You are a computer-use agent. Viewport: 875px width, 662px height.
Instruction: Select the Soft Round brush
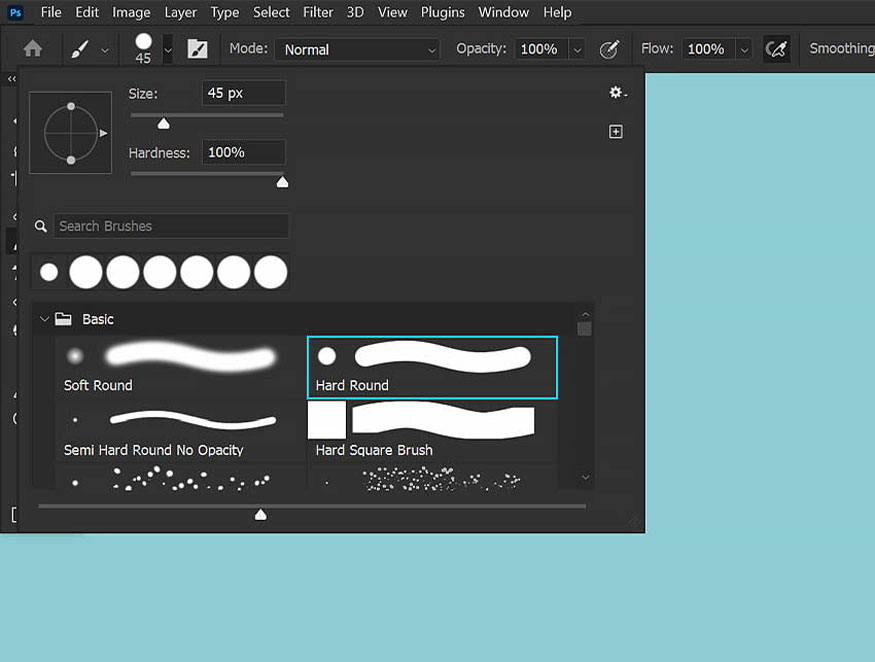[180, 367]
